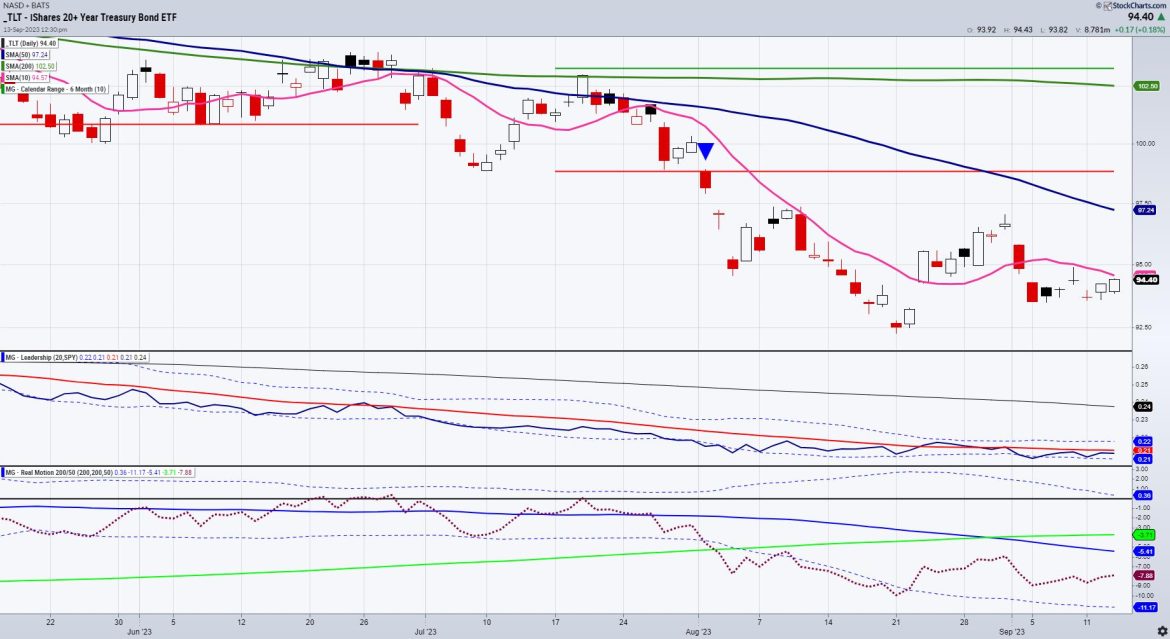Click the blue 94.40 price tag on right axis

pyautogui.click(x=1146, y=280)
